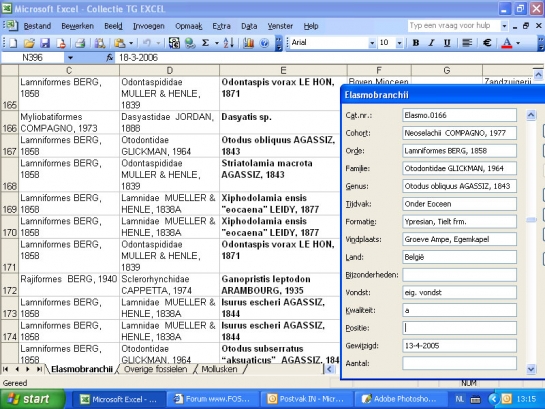
Task: Click the form scrollbar thumb
Action: [x=531, y=220]
